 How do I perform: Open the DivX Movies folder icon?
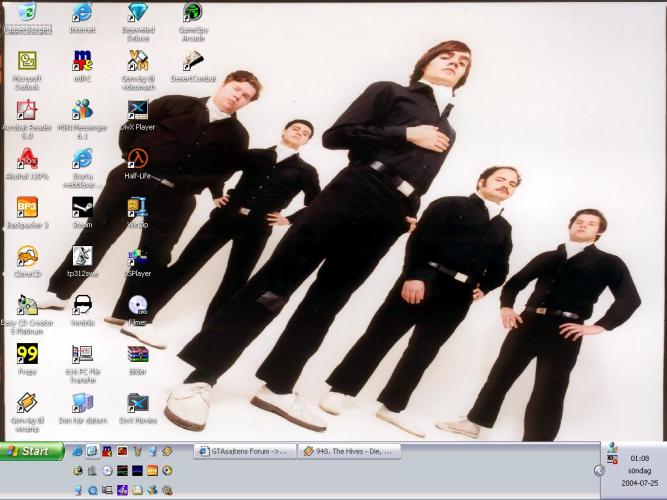pyautogui.click(x=138, y=402)
